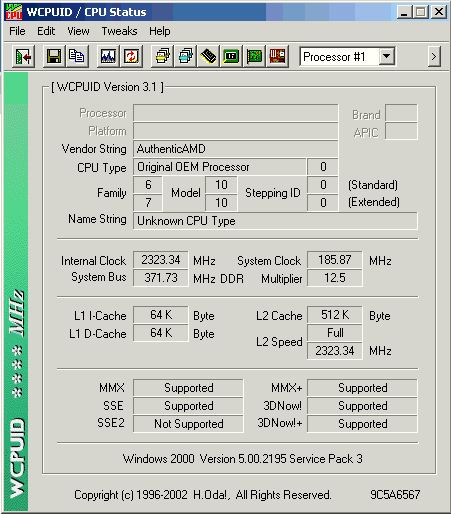Click the standard Family value 6

tap(148, 185)
